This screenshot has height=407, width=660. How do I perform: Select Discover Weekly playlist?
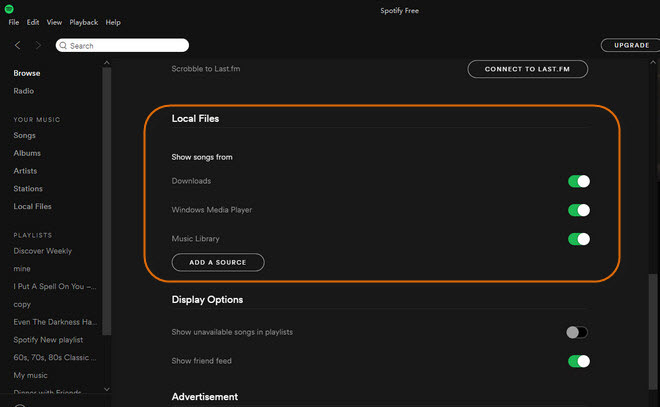(x=42, y=251)
